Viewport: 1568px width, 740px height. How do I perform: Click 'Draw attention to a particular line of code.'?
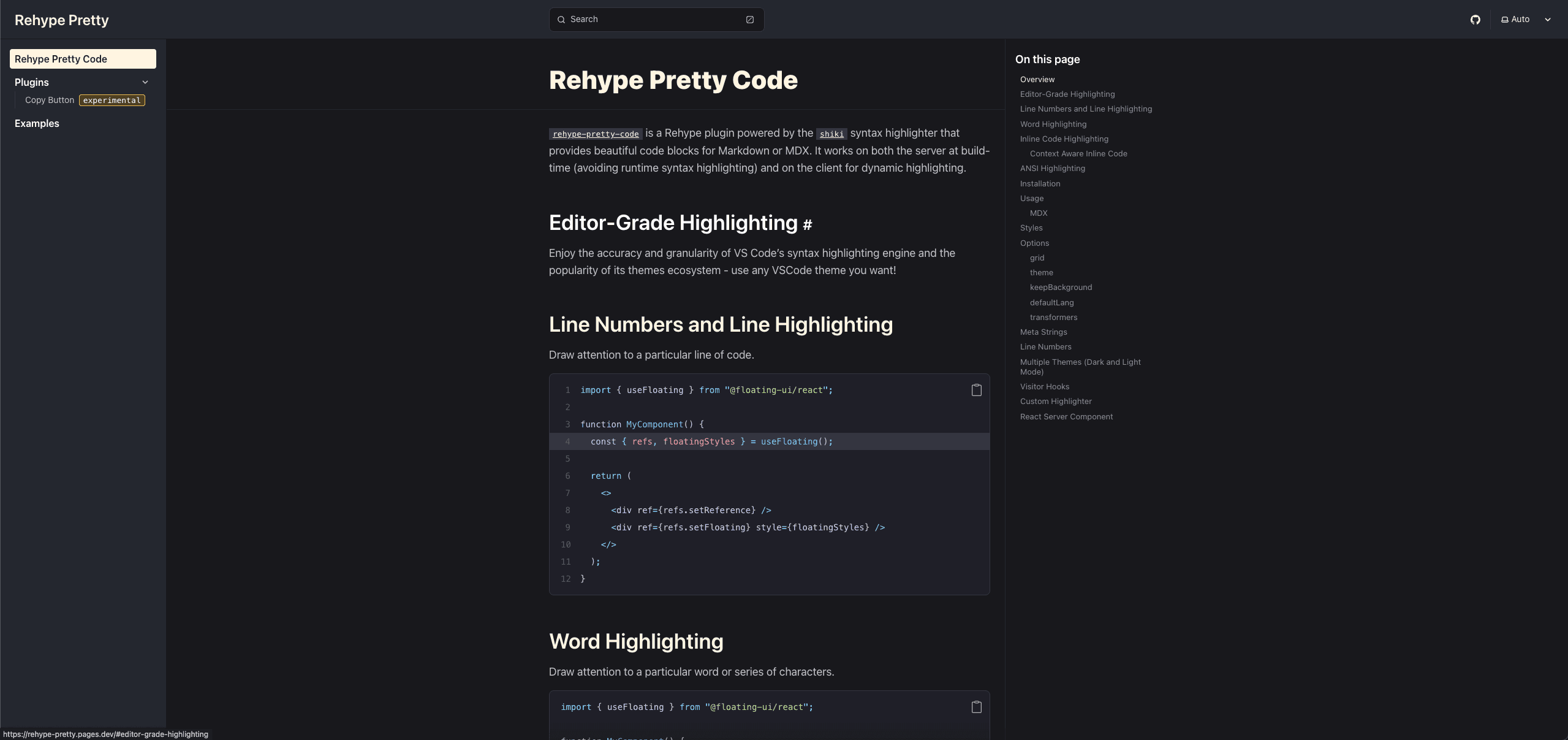pos(651,355)
